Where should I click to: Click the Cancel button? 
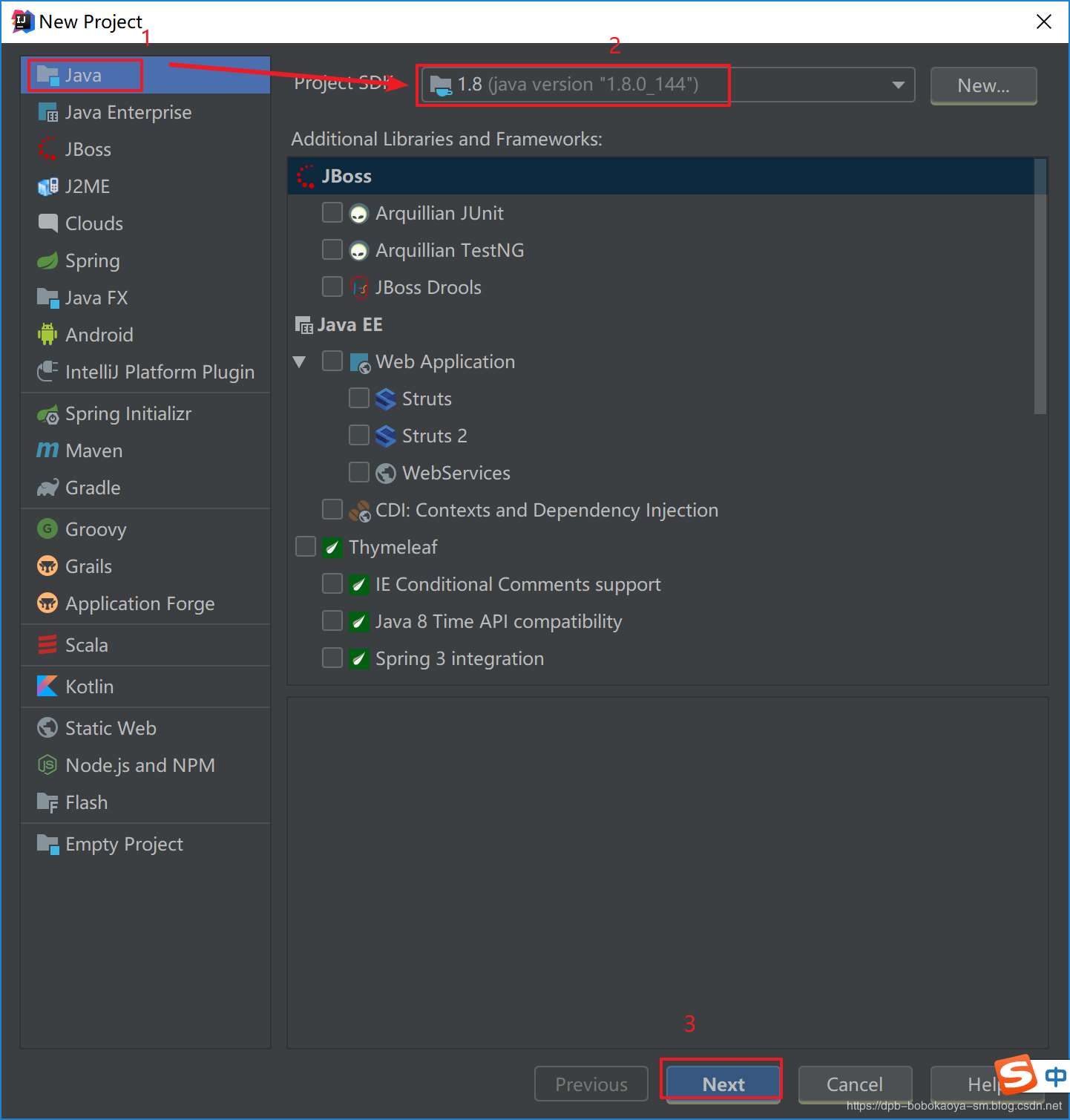point(855,1084)
